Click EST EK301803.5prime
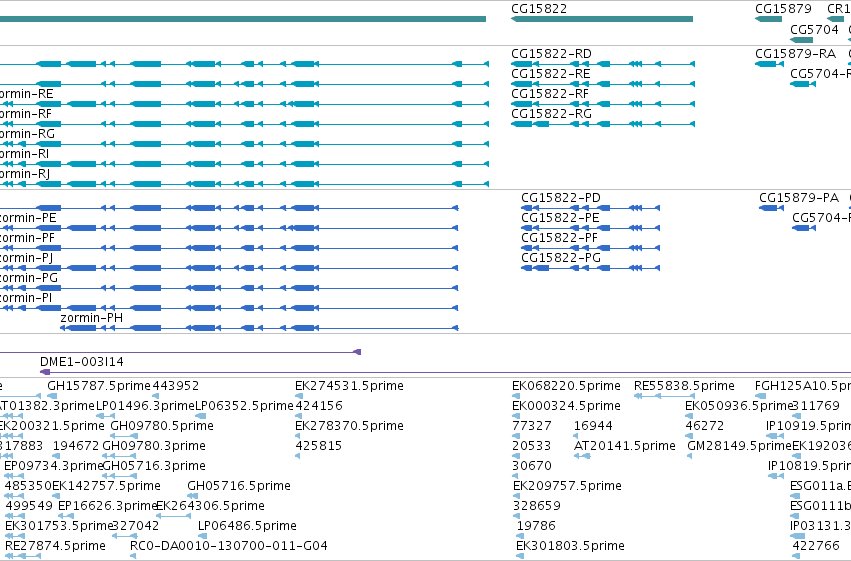 [x=570, y=546]
